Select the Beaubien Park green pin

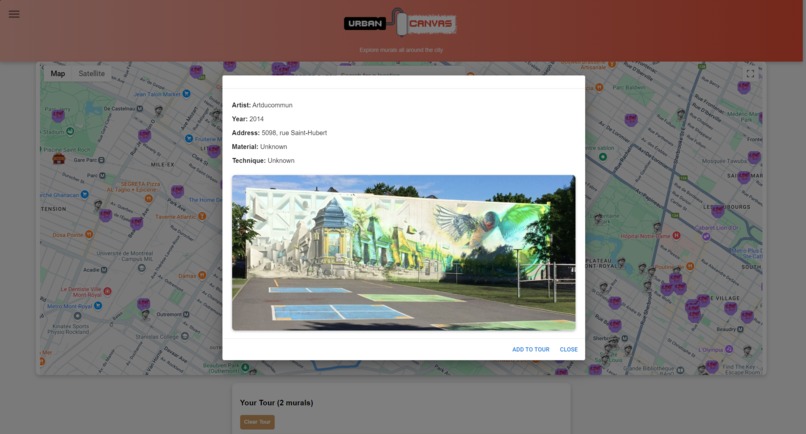tap(245, 367)
